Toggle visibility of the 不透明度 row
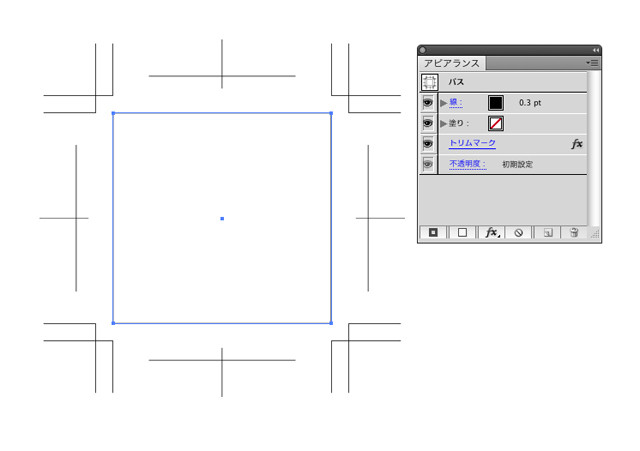This screenshot has height=451, width=640. (428, 164)
